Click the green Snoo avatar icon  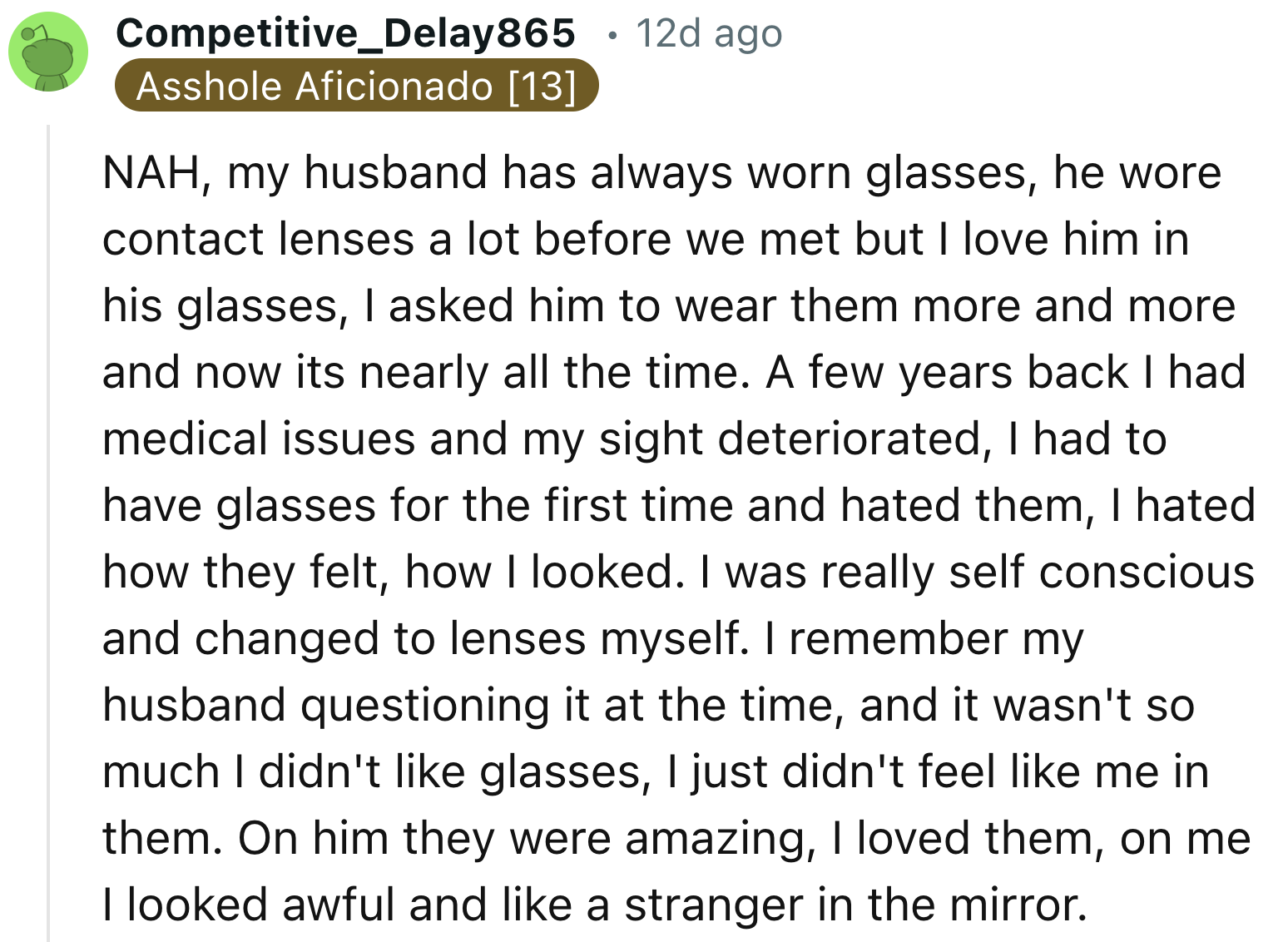(48, 53)
